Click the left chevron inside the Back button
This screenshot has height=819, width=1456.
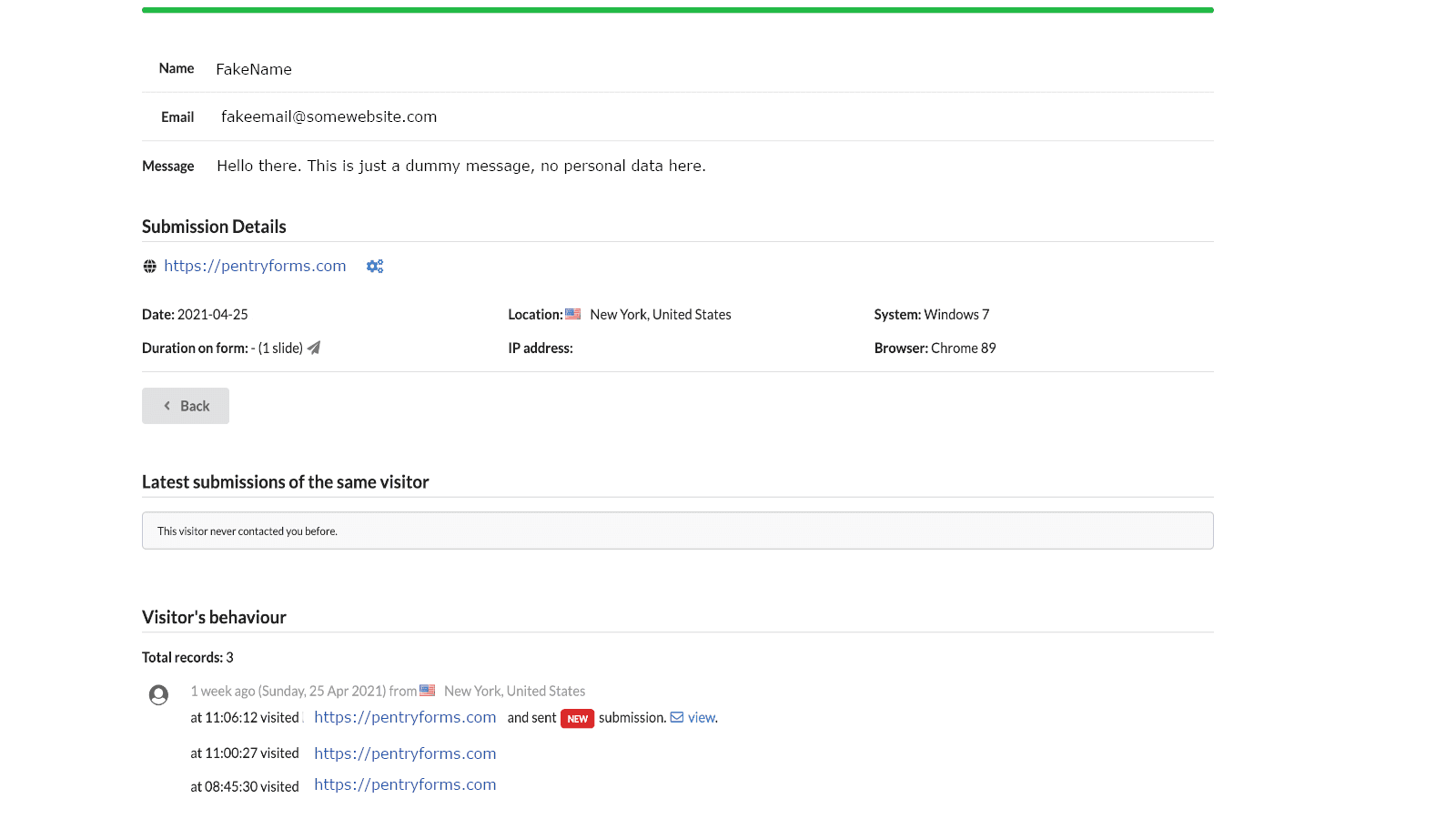pyautogui.click(x=167, y=406)
